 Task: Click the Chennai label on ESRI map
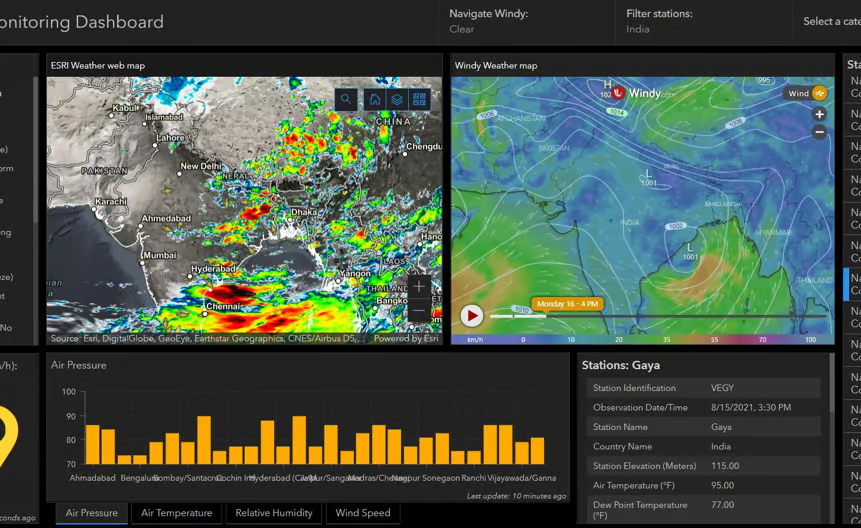click(x=223, y=306)
